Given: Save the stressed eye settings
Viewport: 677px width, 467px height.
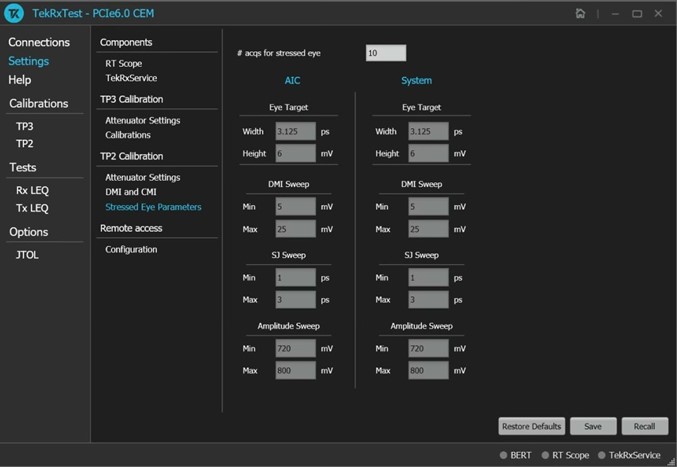Looking at the screenshot, I should click(593, 426).
